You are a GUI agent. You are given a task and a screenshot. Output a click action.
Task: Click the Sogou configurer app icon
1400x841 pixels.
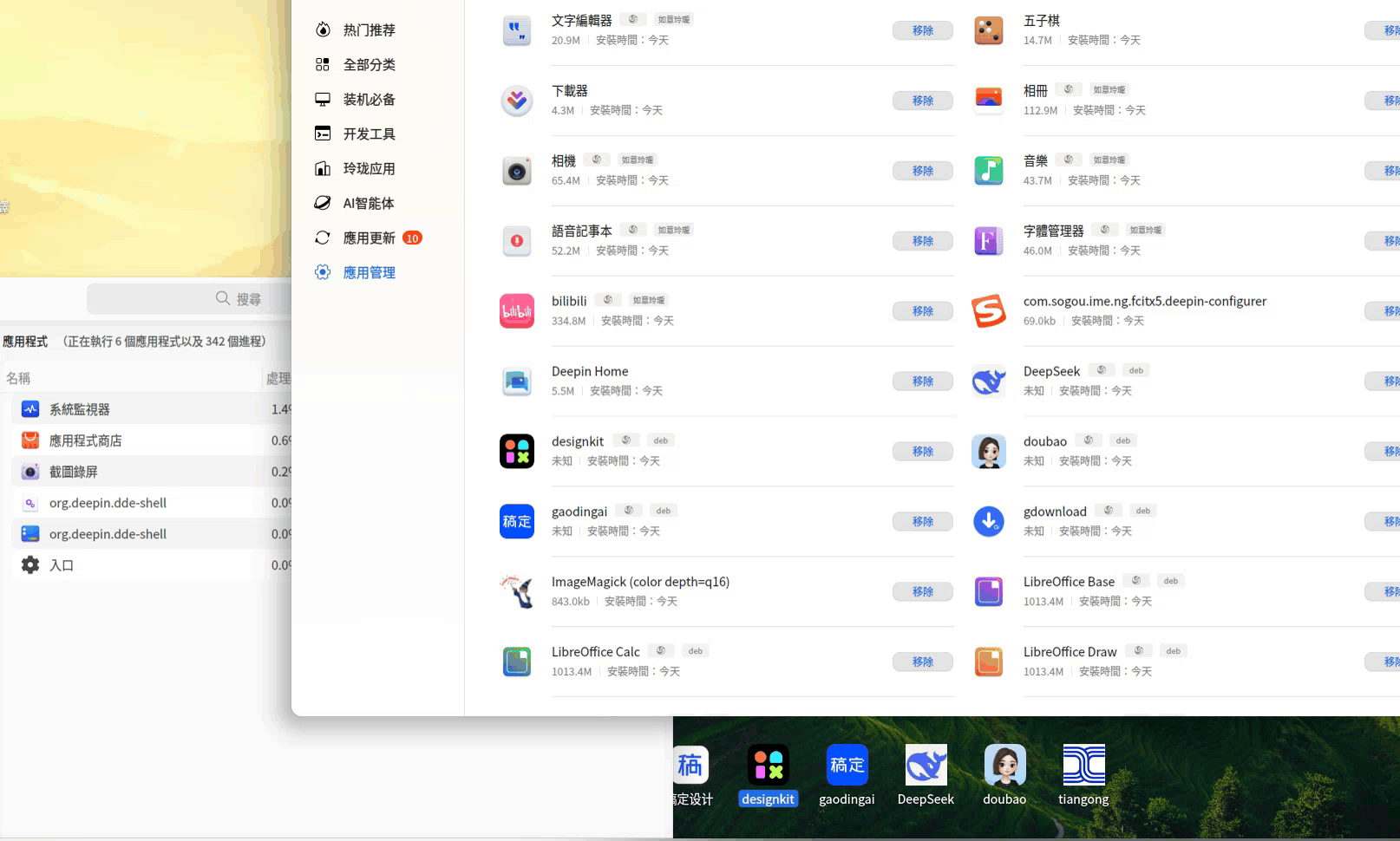(989, 311)
